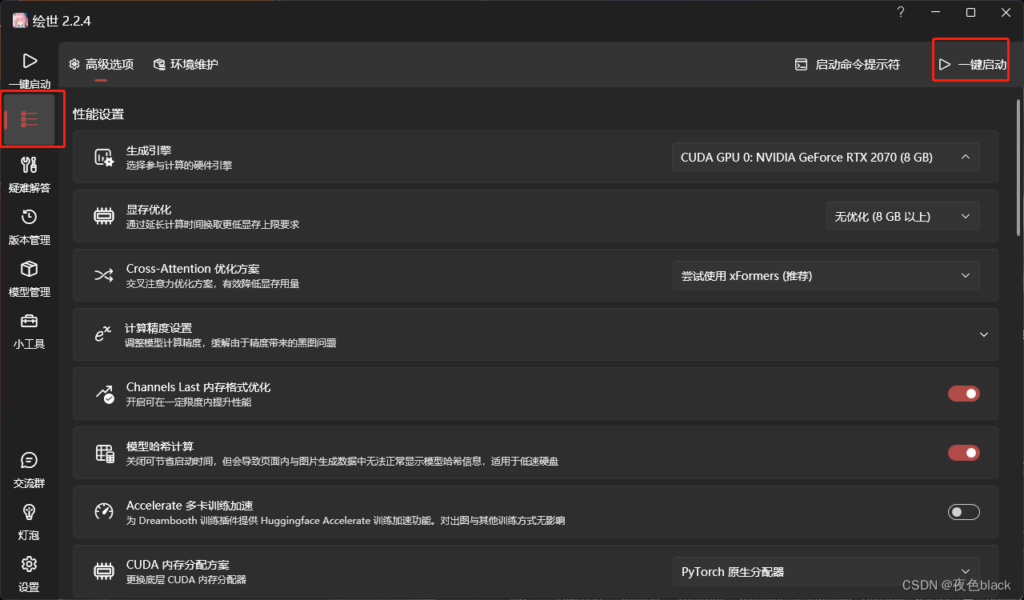Image resolution: width=1024 pixels, height=600 pixels.
Task: Click the 灯泡 lightbulb sidebar icon
Action: (x=29, y=520)
